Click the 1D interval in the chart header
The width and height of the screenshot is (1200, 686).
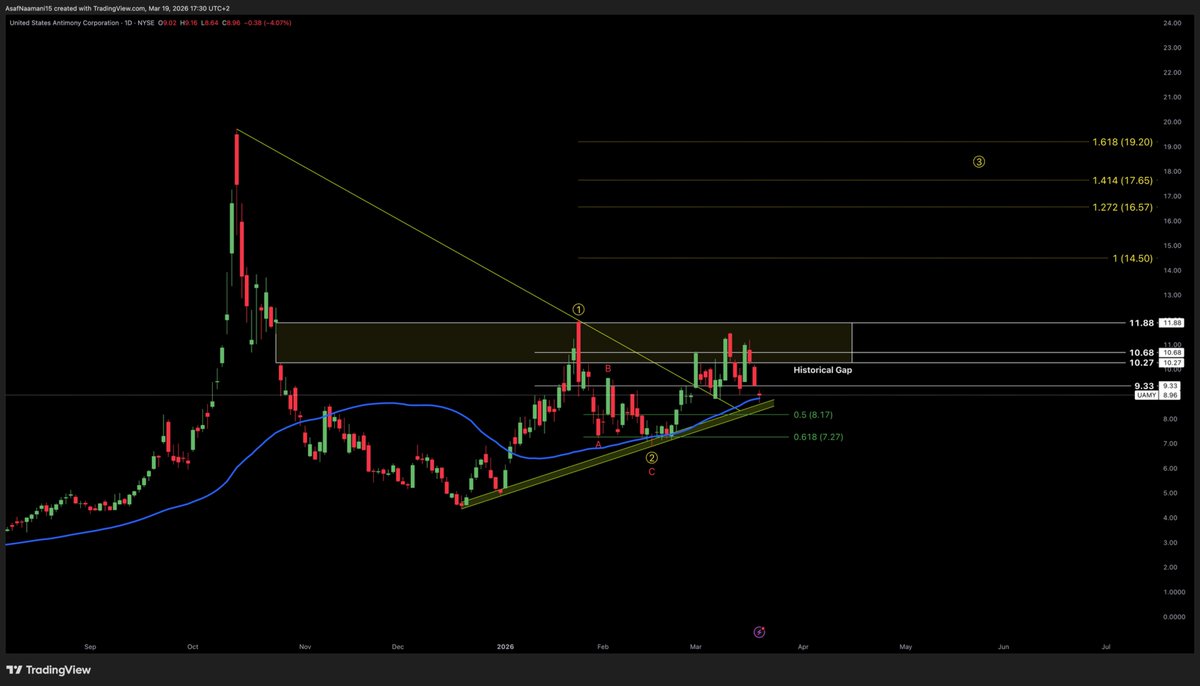(x=127, y=23)
